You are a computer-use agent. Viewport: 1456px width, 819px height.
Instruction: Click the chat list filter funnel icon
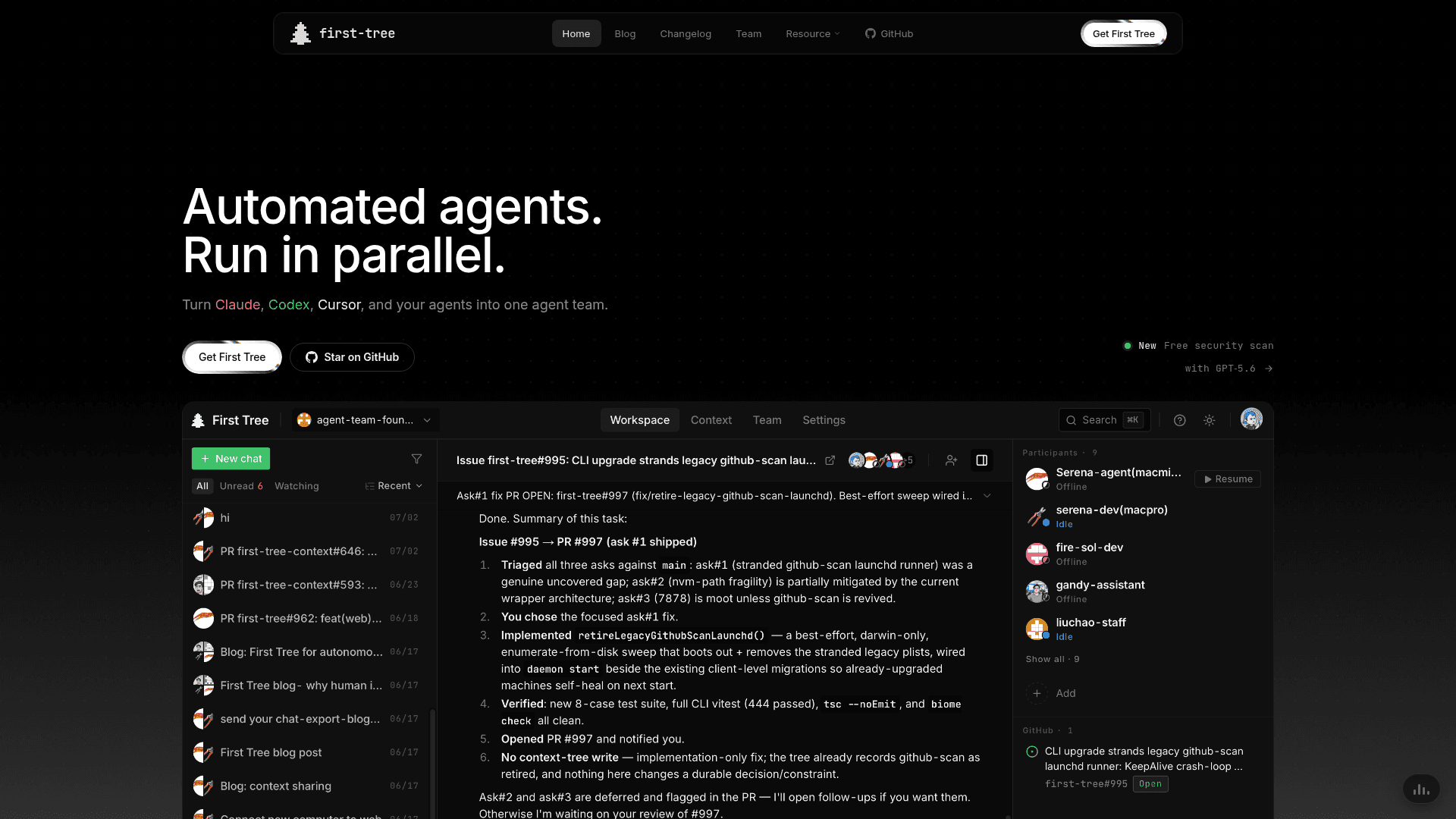416,459
